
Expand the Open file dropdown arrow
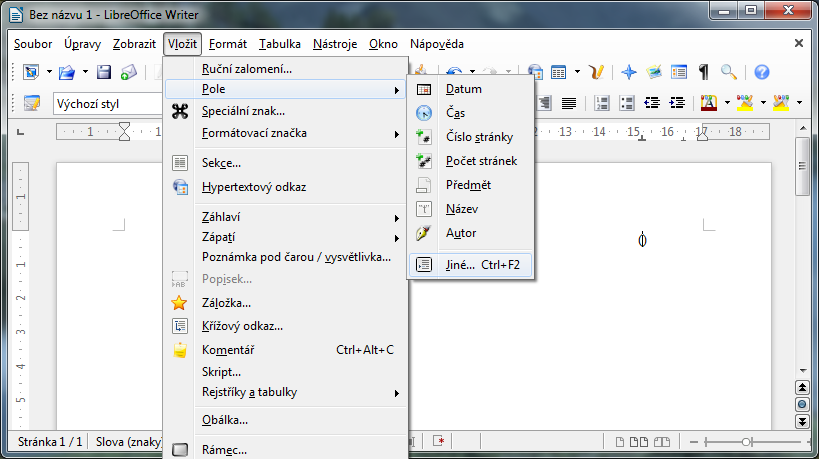[85, 72]
